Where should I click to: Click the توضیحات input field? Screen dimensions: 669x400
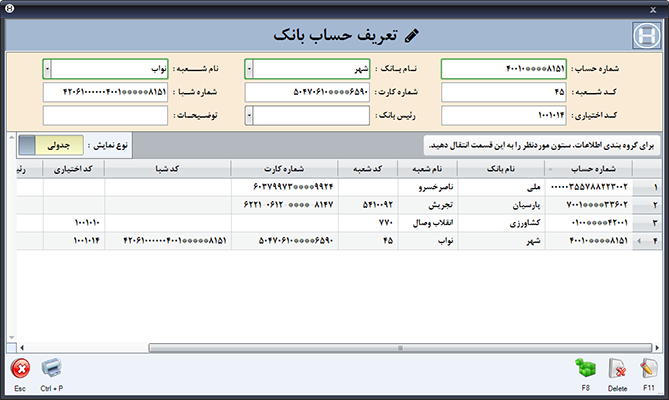click(105, 116)
